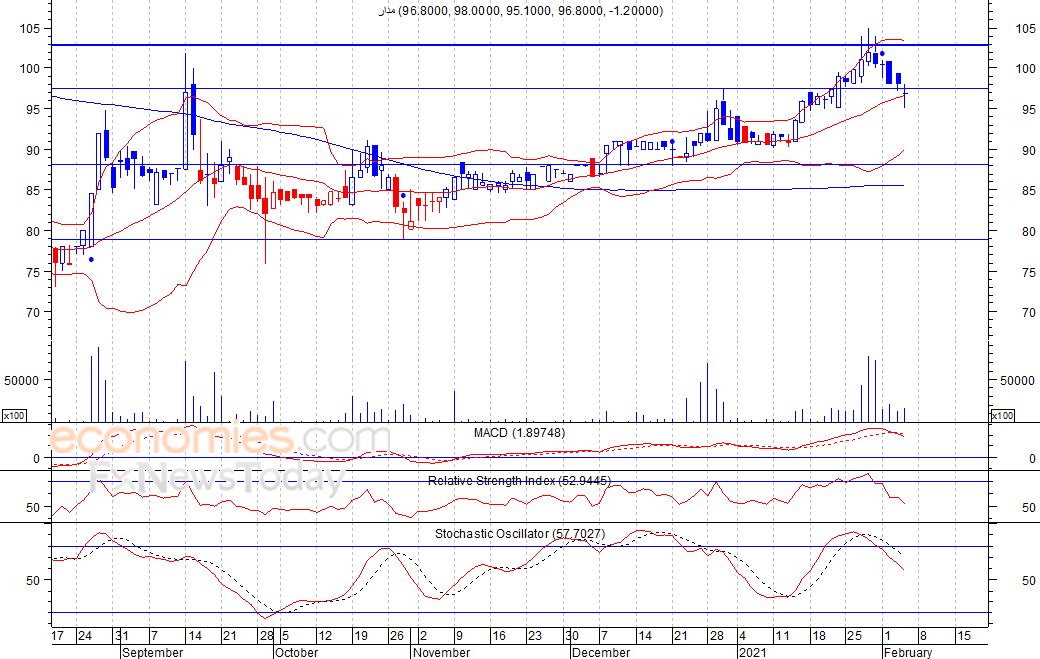Click the date label 12 on time axis
Image resolution: width=1040 pixels, height=659 pixels.
point(324,636)
